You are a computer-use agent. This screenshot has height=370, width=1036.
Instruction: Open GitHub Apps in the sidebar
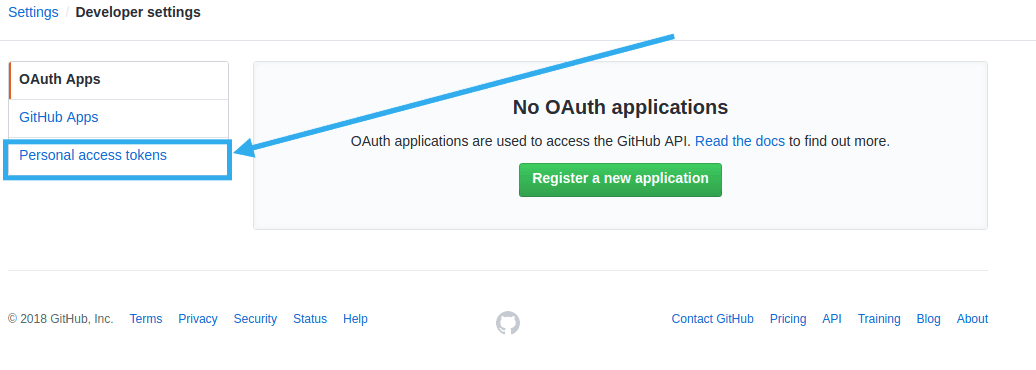click(119, 118)
